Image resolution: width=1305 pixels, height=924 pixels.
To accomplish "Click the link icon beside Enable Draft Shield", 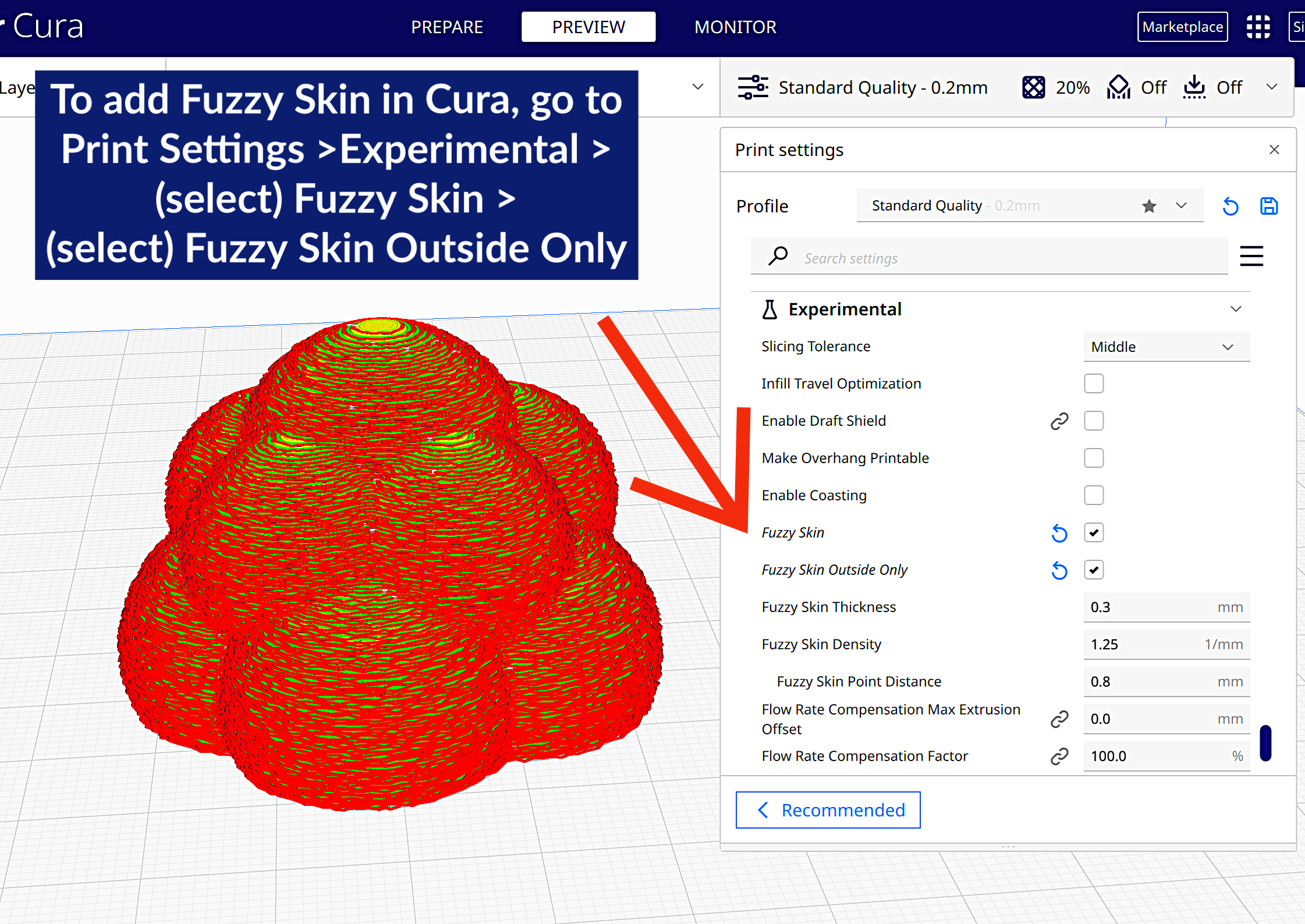I will pos(1059,421).
